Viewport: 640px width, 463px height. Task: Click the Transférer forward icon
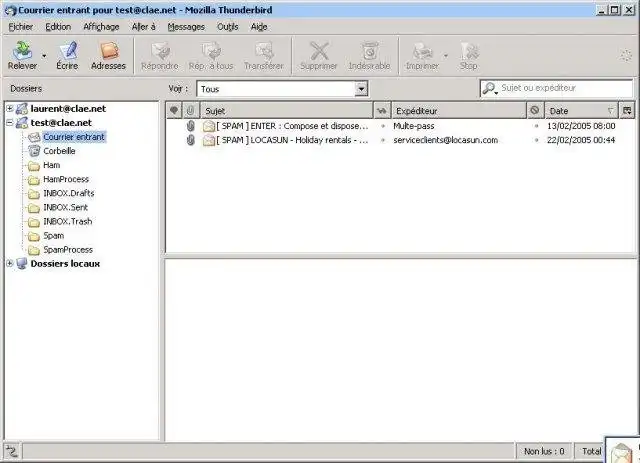[264, 55]
